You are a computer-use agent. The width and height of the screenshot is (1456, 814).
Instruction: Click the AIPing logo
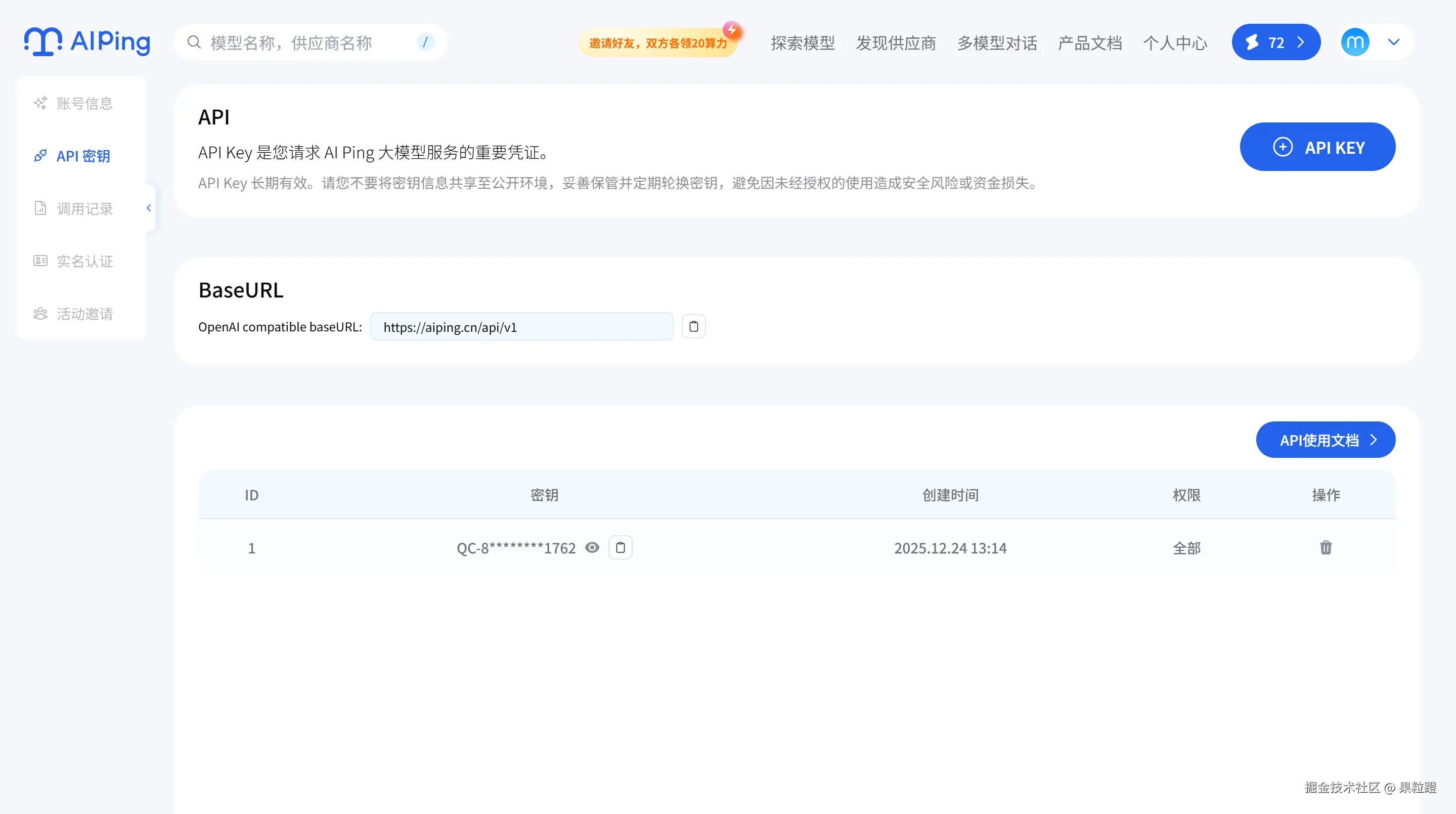coord(87,42)
